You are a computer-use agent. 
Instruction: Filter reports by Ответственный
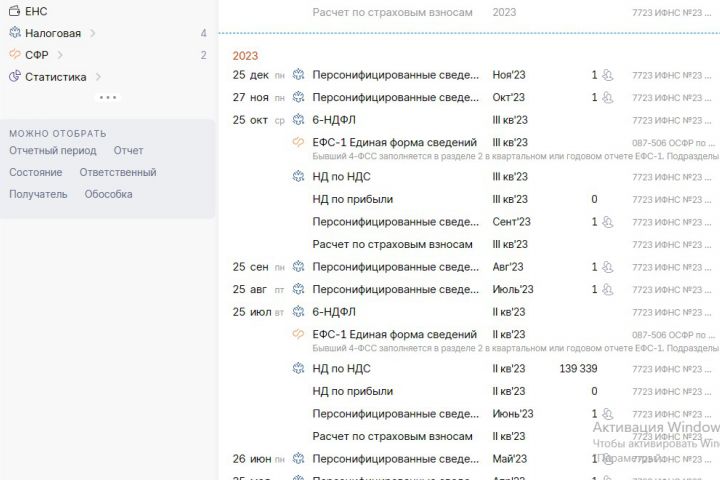(x=118, y=172)
